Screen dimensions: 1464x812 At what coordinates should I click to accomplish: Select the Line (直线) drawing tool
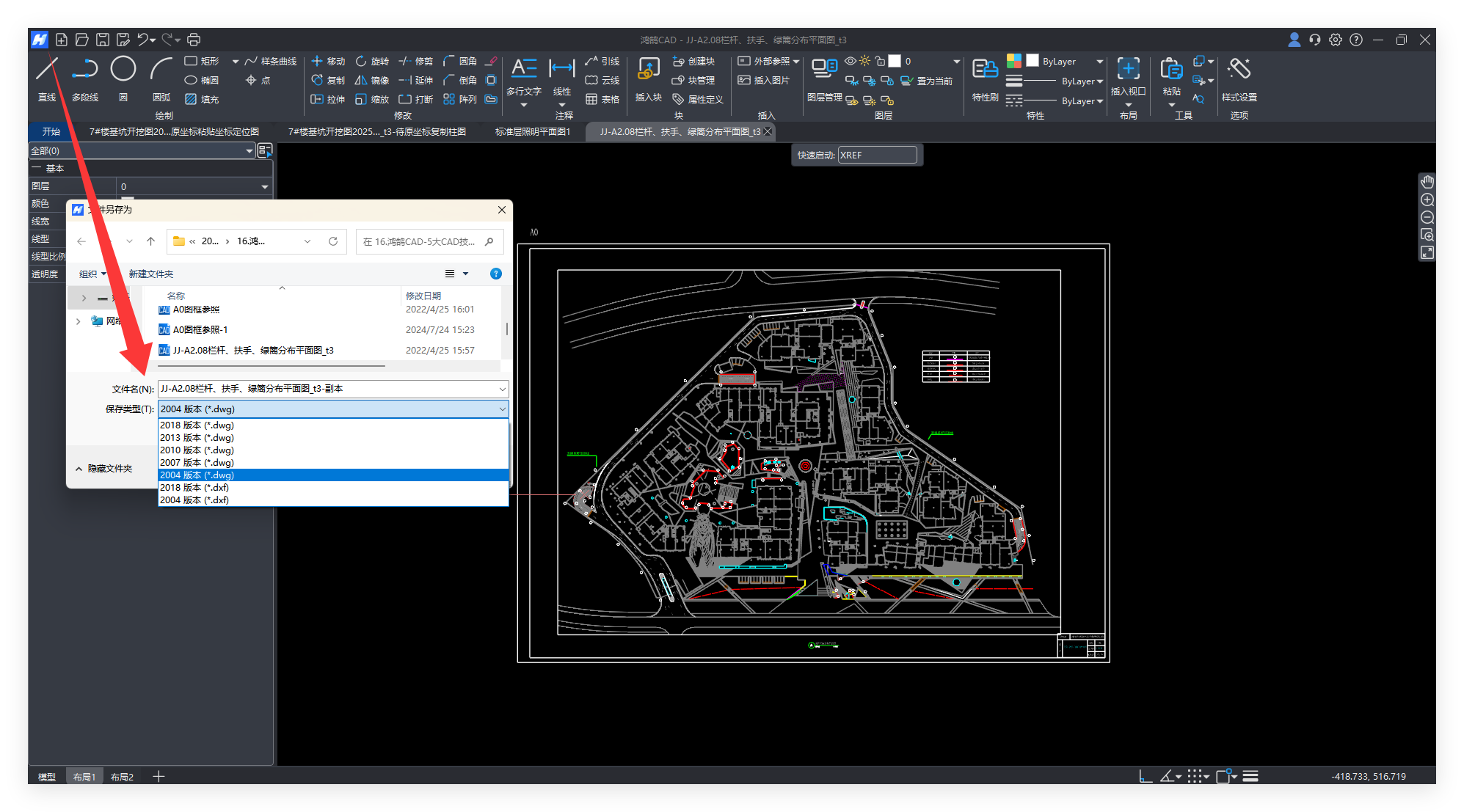click(46, 70)
